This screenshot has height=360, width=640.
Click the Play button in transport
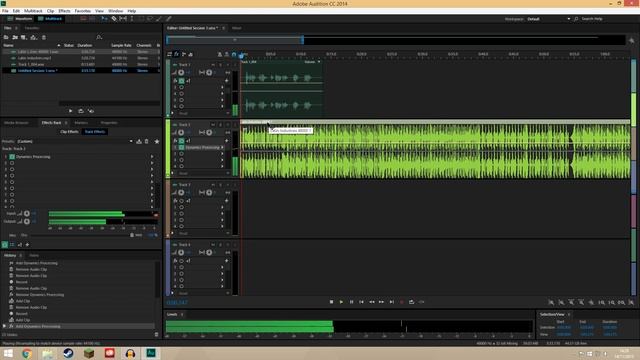pyautogui.click(x=341, y=302)
